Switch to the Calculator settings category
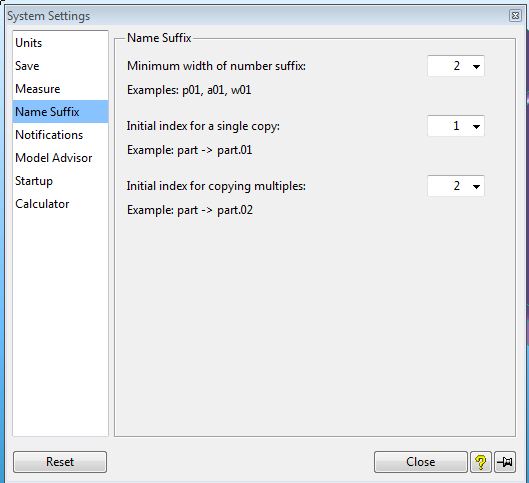Viewport: 529px width, 483px height. [x=60, y=204]
